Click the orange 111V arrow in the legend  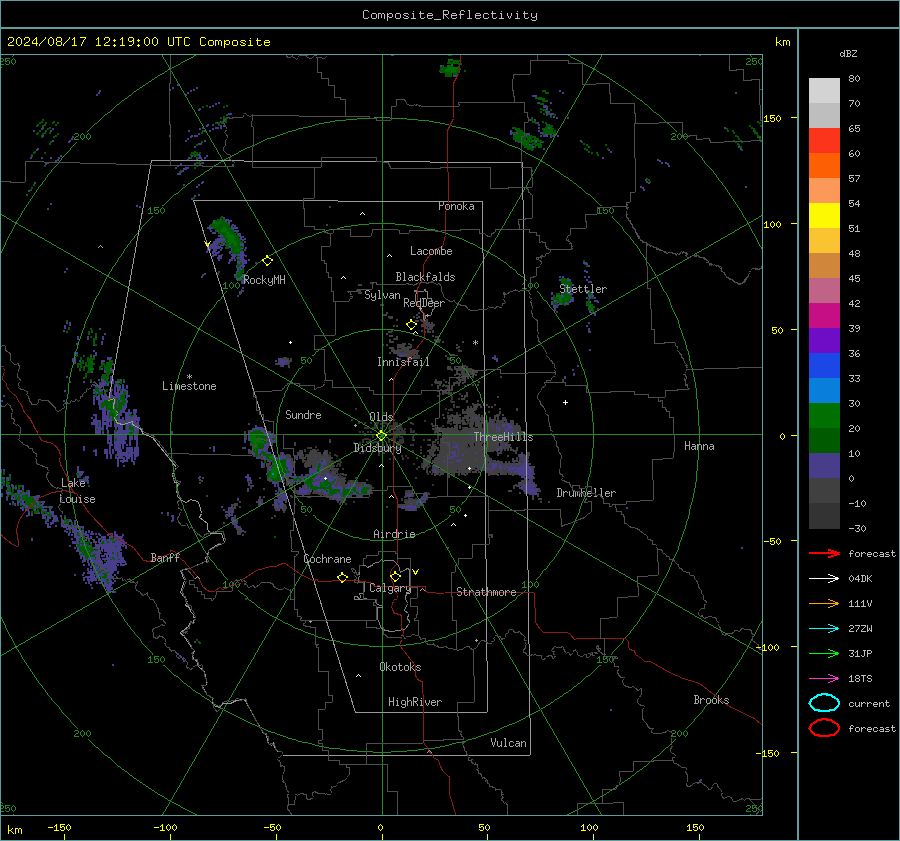[824, 603]
